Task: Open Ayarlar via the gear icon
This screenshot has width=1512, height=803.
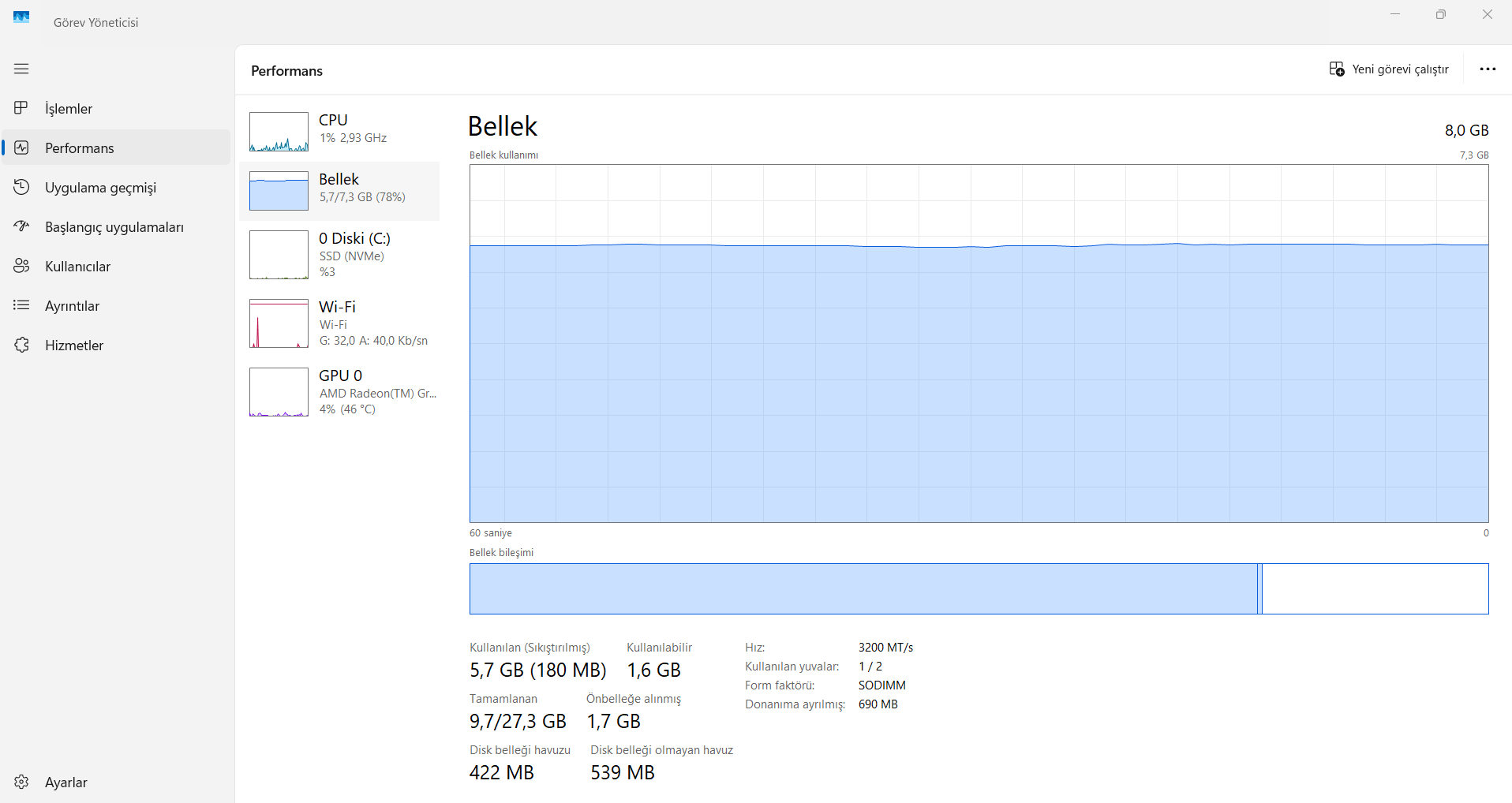Action: coord(21,782)
